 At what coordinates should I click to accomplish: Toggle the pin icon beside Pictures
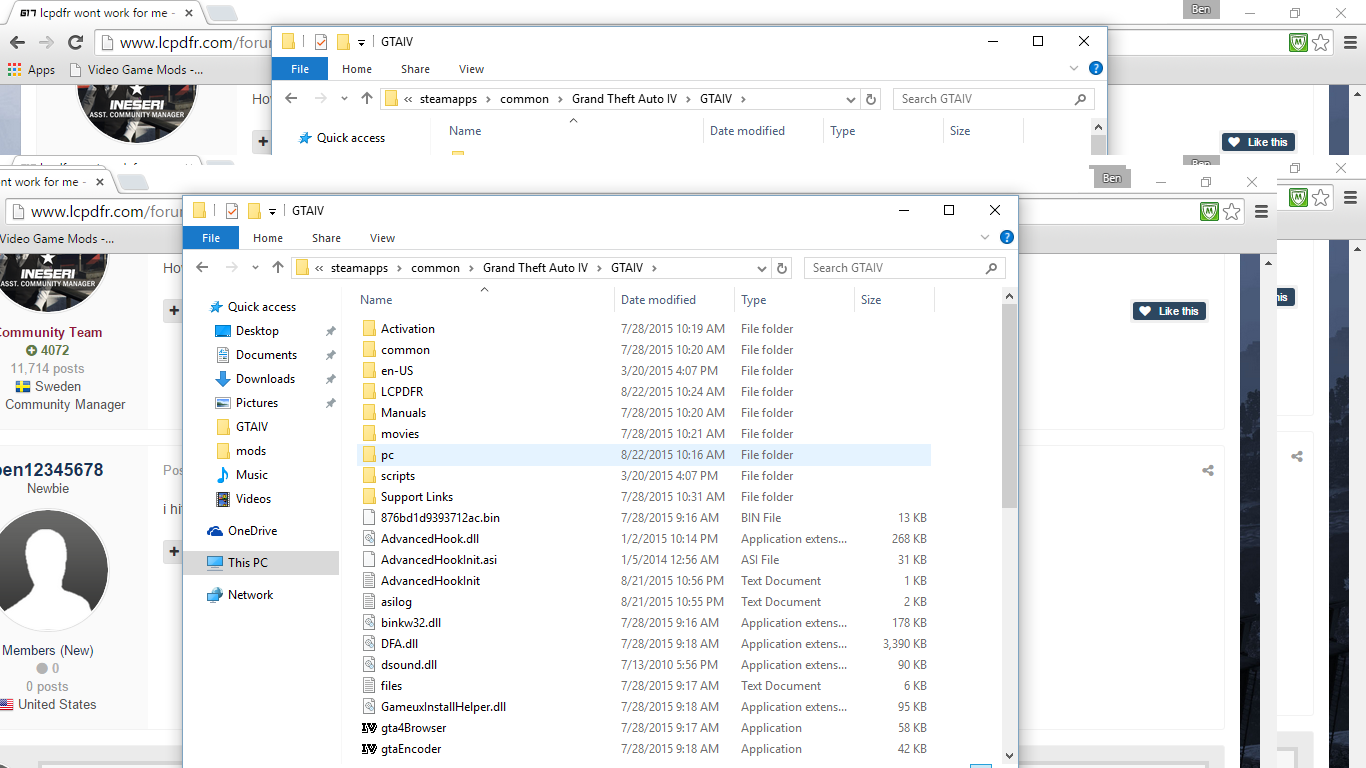330,403
